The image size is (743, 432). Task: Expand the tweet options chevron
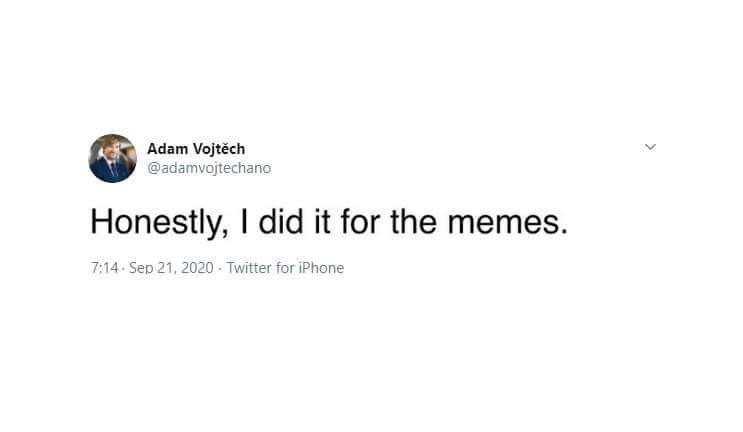651,147
